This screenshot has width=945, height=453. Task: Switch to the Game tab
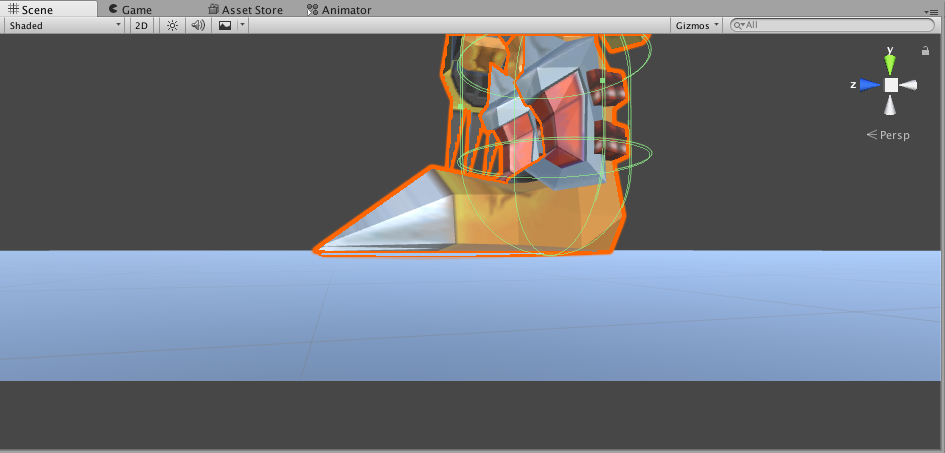point(130,10)
